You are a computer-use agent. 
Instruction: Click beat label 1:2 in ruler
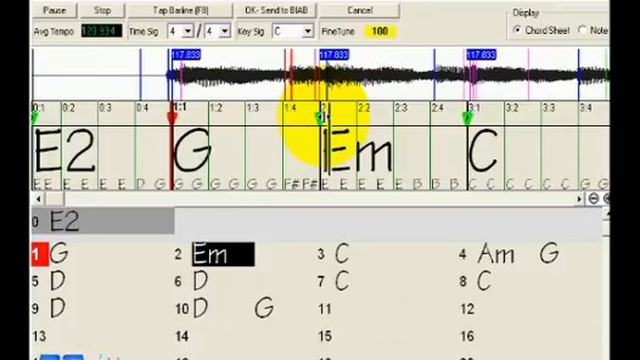(216, 108)
